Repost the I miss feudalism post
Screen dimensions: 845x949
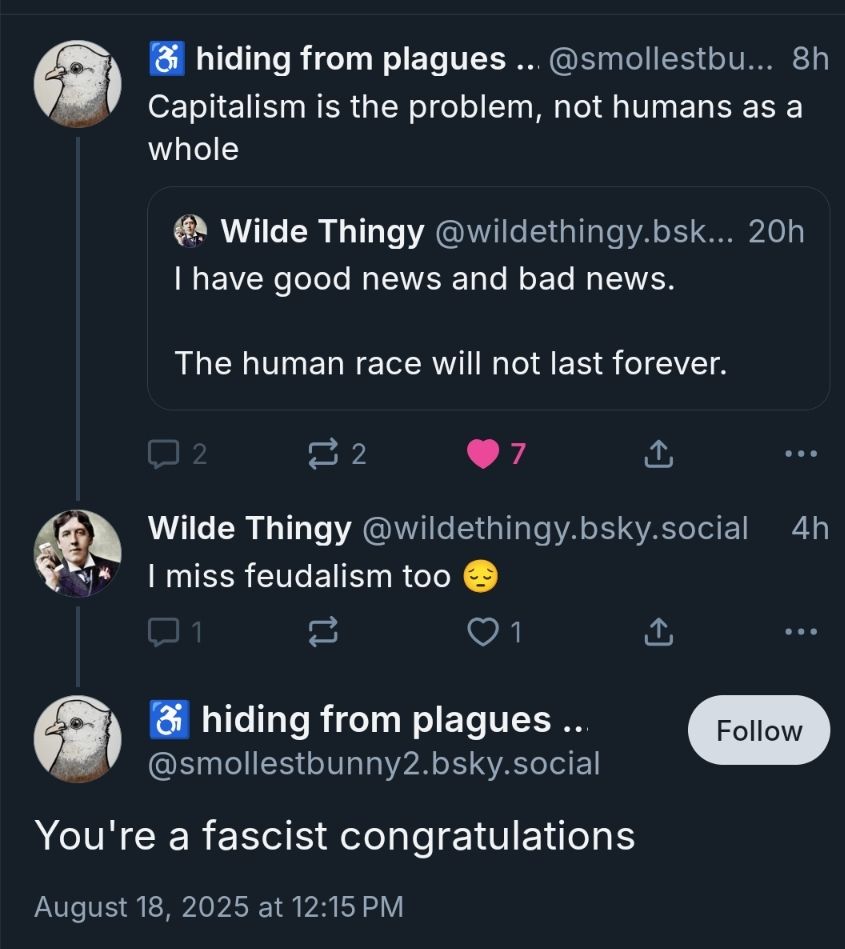[x=323, y=631]
